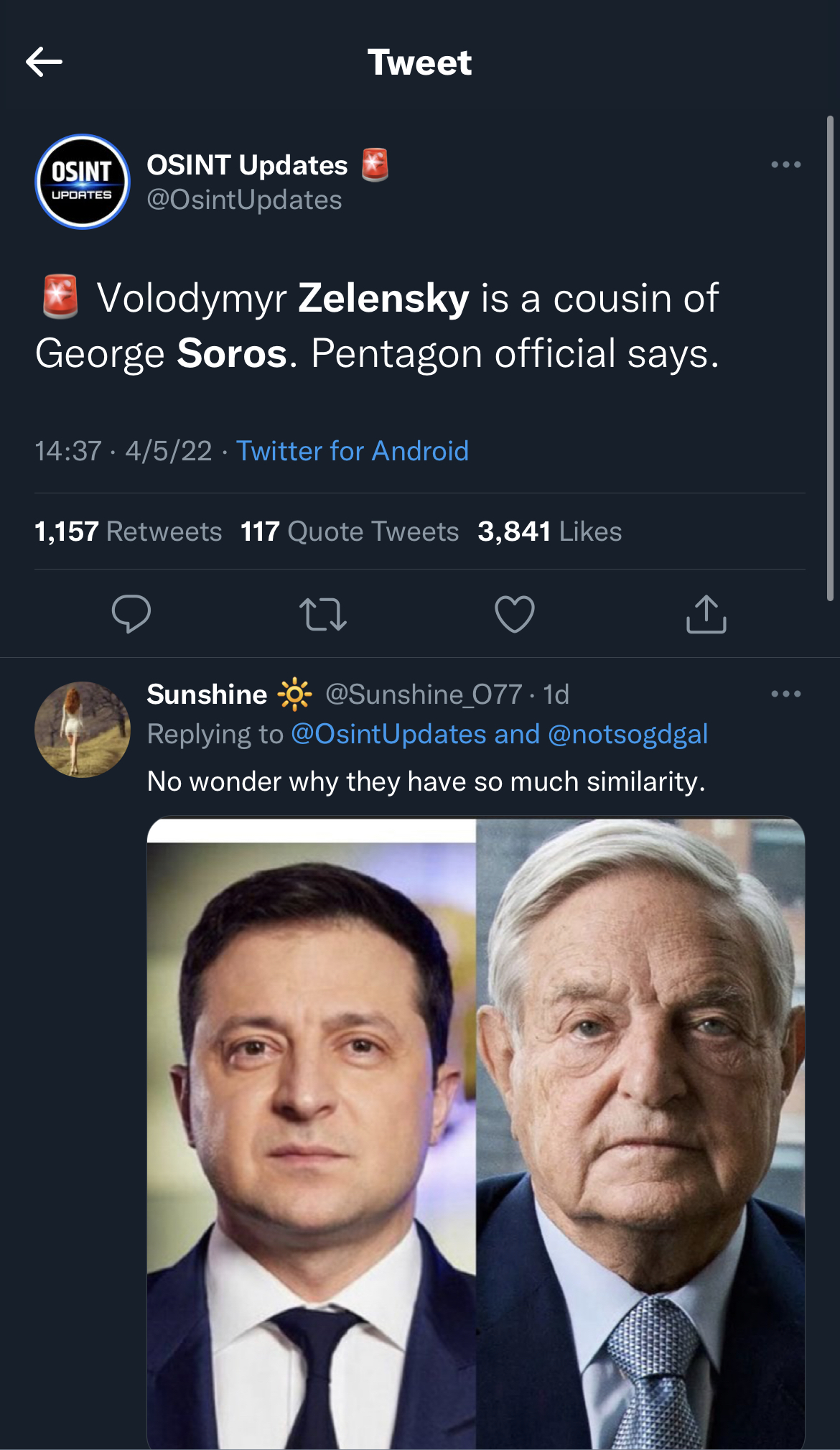Open more options for the main tweet
Image resolution: width=840 pixels, height=1450 pixels.
785,165
